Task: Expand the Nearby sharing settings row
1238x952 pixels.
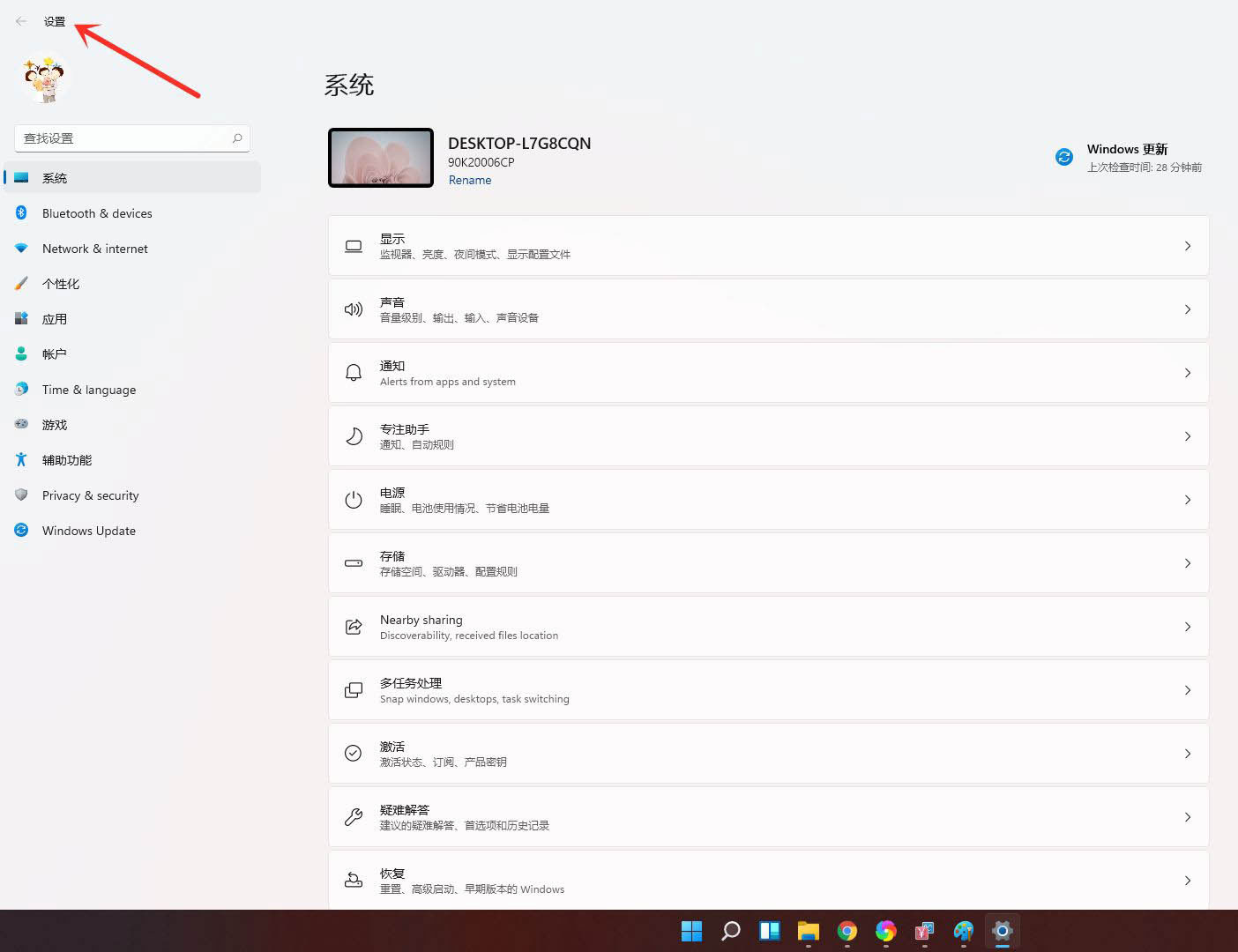Action: pyautogui.click(x=768, y=627)
